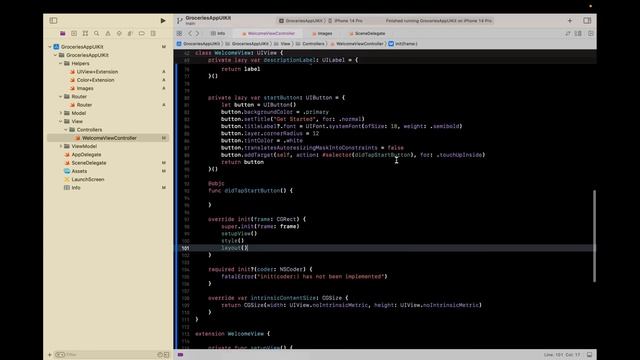Collapse the Router folder
This screenshot has width=640, height=360.
tap(61, 96)
